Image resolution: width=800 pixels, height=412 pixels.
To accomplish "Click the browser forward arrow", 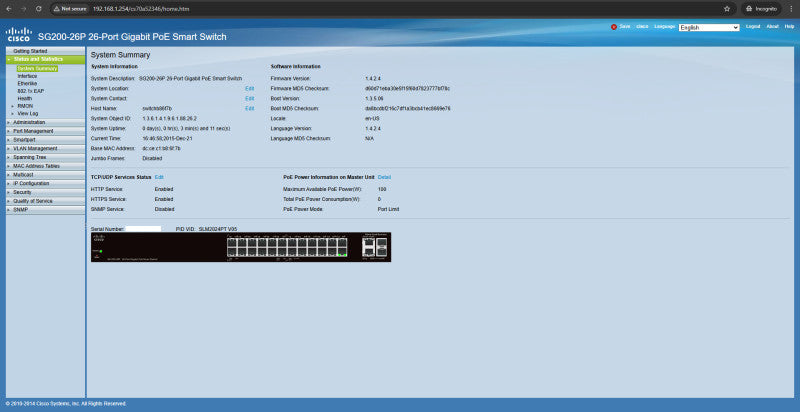I will pos(23,9).
